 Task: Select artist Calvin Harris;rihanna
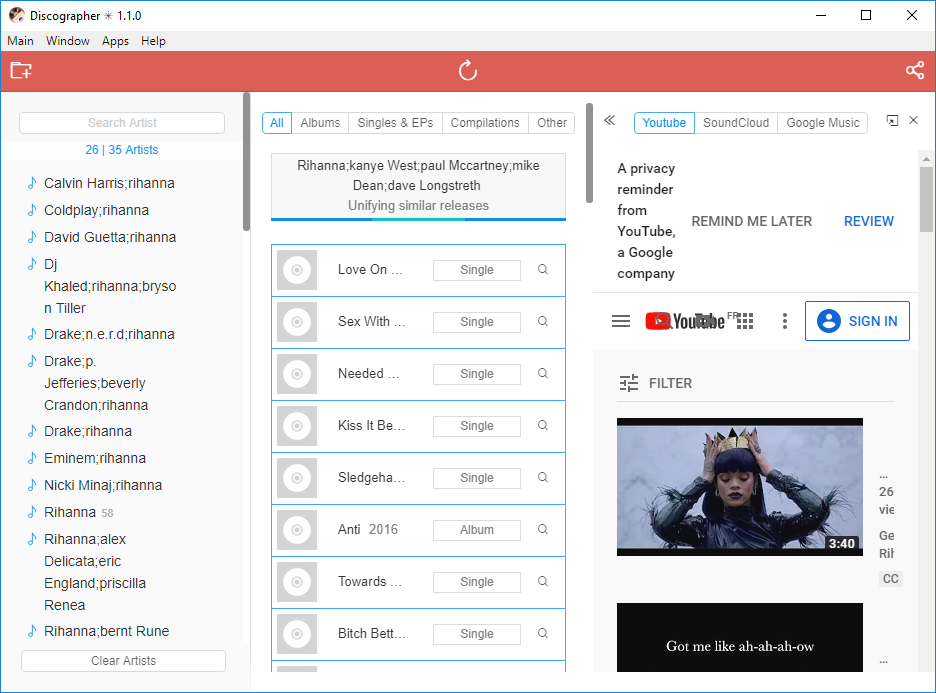(109, 183)
